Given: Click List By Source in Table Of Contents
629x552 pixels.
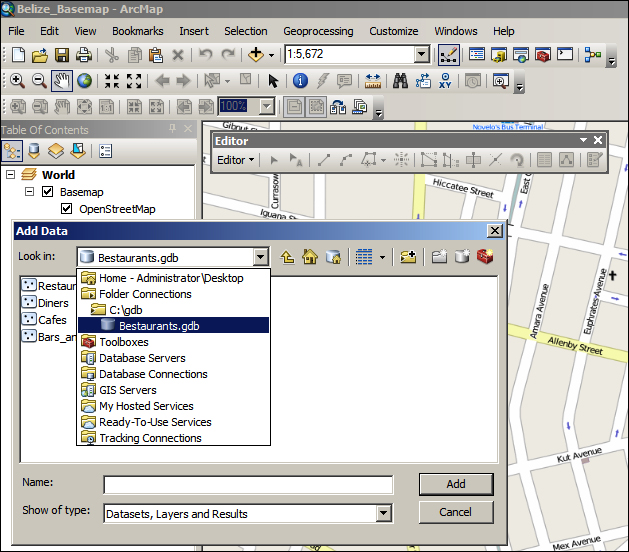Looking at the screenshot, I should [x=34, y=151].
